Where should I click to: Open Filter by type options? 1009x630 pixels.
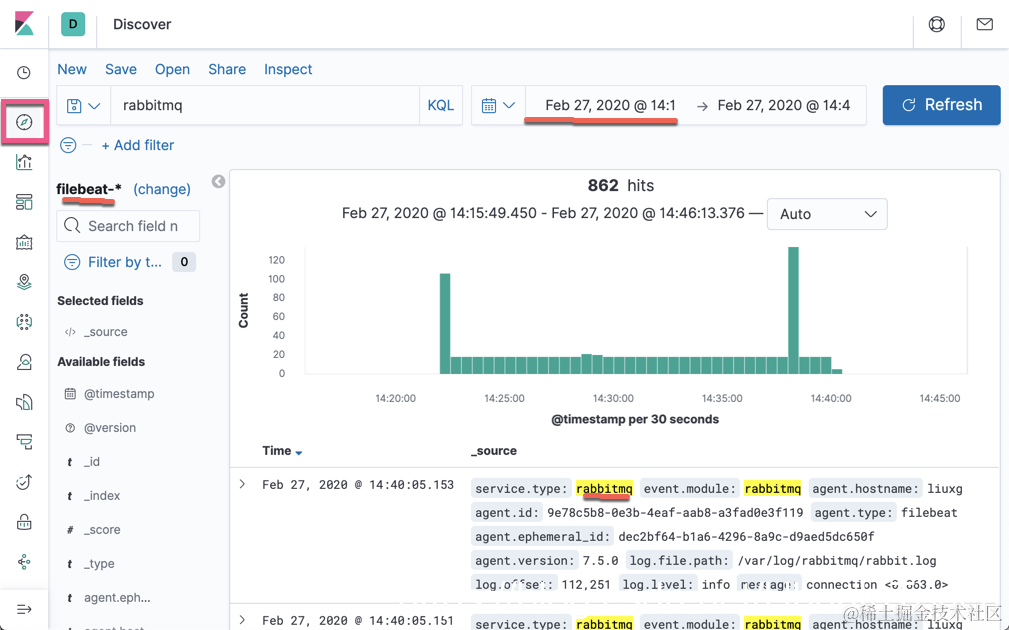(113, 262)
